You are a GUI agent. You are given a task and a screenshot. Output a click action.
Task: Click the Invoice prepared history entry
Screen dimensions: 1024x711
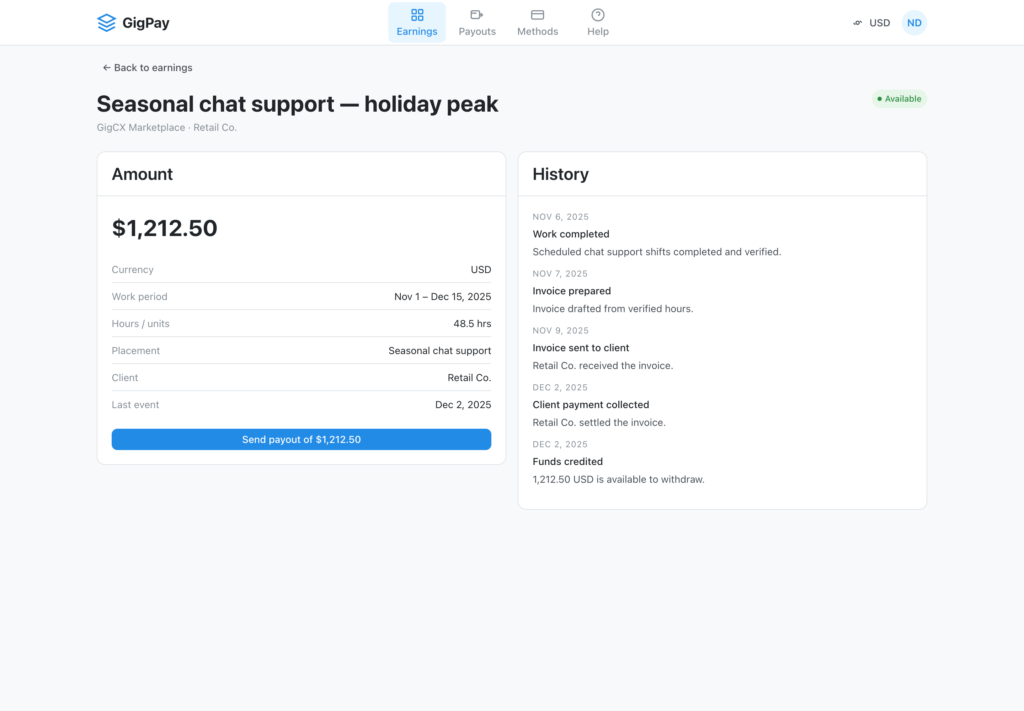coord(571,291)
